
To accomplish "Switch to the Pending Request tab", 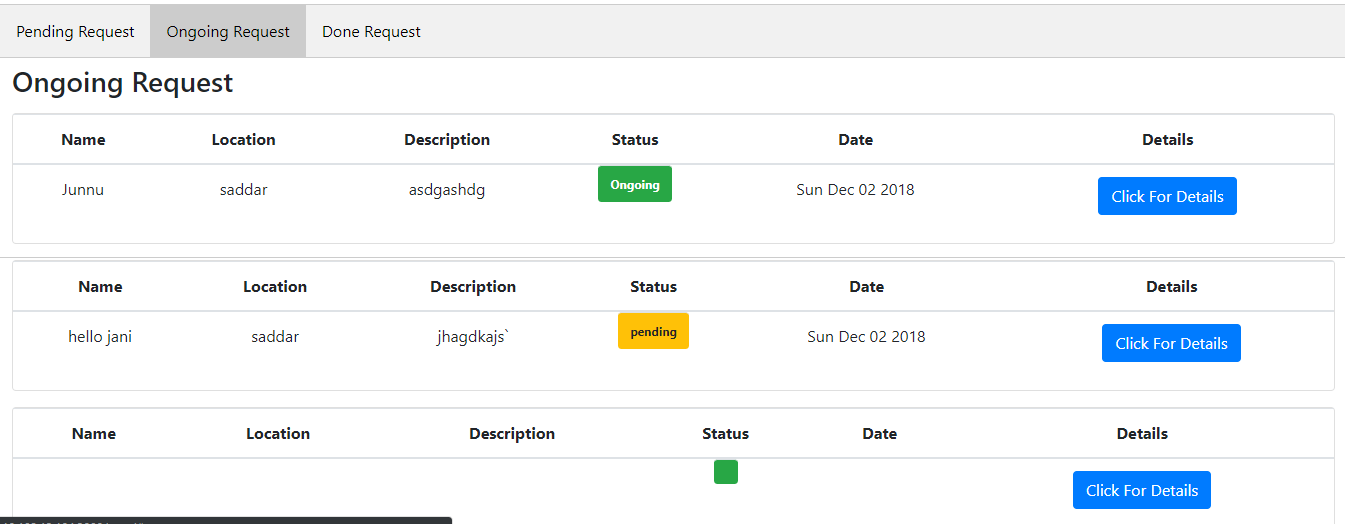I will pos(75,32).
